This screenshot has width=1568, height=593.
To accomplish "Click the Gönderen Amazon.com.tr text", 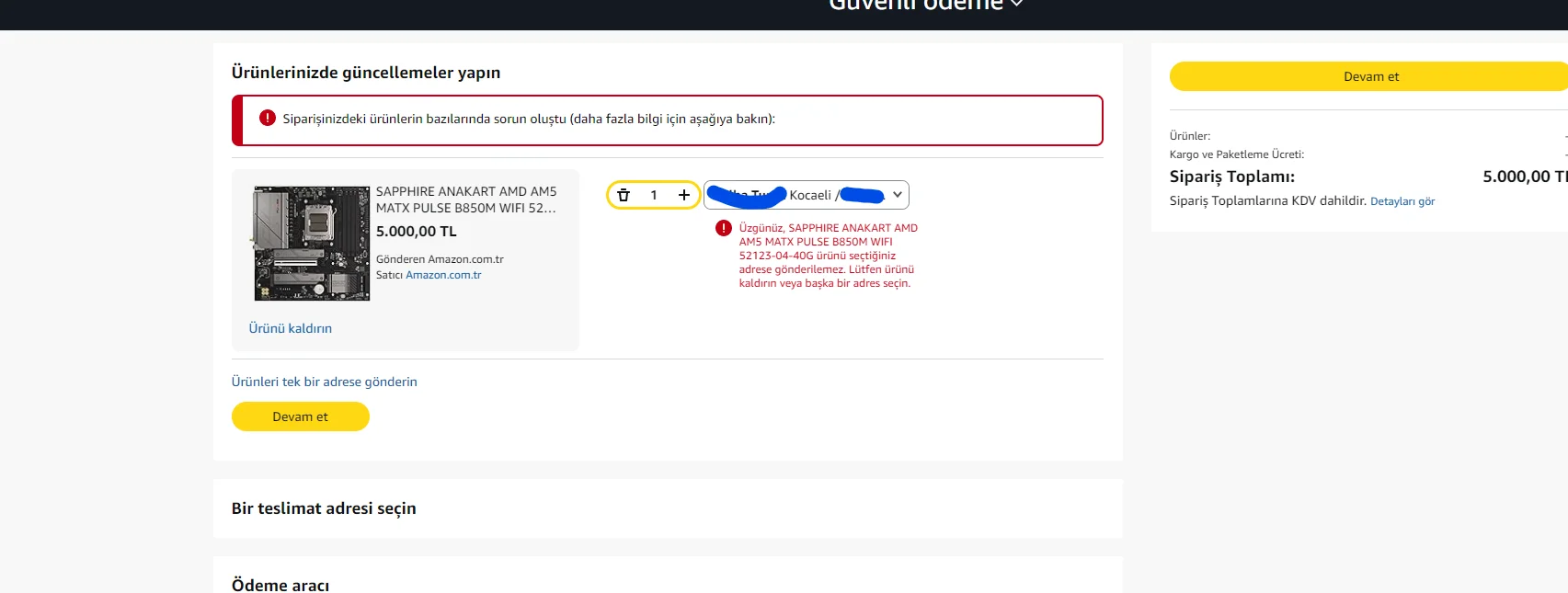I will (x=440, y=259).
